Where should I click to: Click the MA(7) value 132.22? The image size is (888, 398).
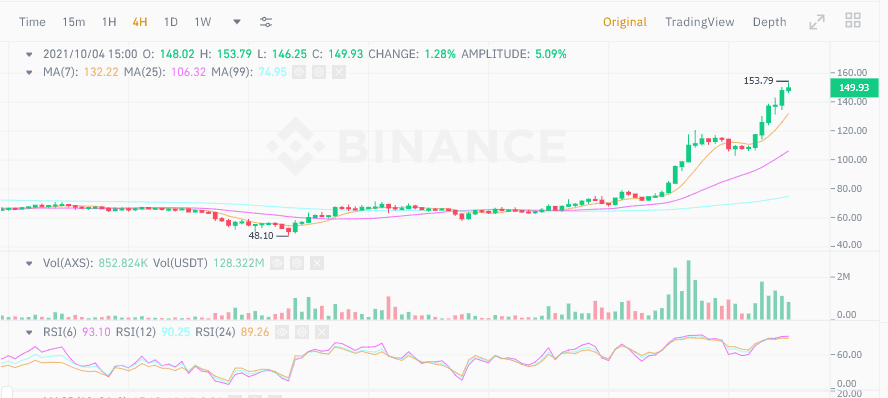point(101,72)
